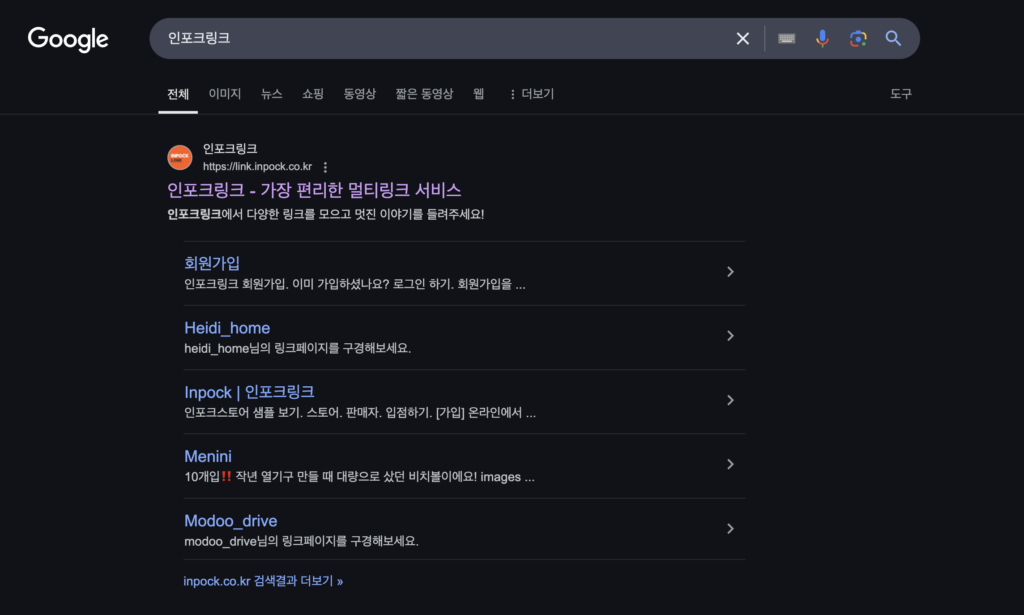Open the 도구 search tools

coord(901,94)
